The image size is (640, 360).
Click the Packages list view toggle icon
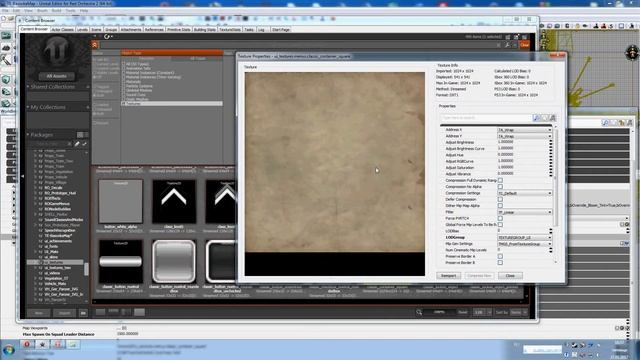[80, 135]
